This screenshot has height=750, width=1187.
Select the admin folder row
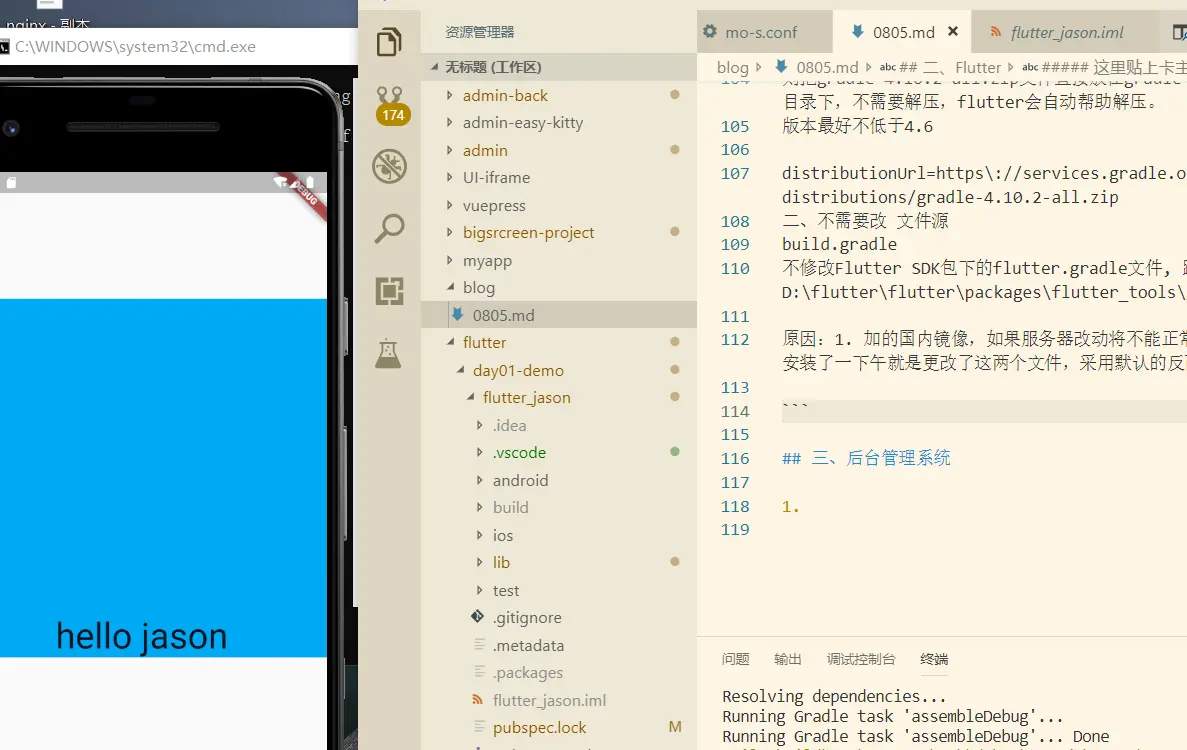pos(558,151)
